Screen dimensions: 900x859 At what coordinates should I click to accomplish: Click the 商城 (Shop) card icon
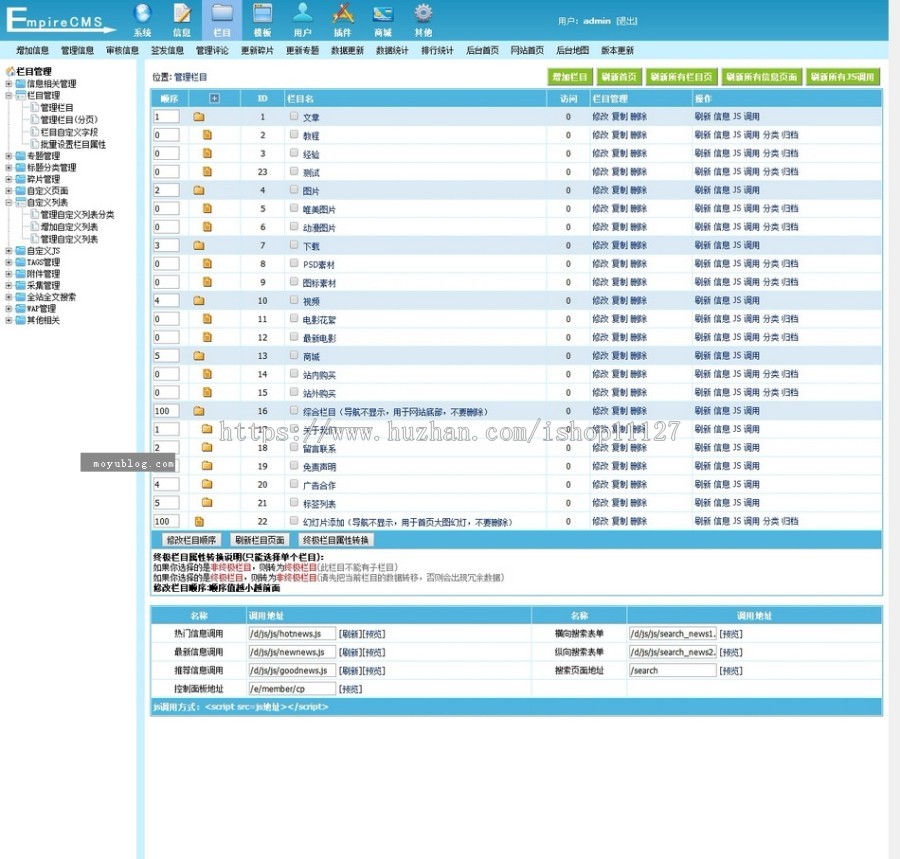(x=383, y=14)
